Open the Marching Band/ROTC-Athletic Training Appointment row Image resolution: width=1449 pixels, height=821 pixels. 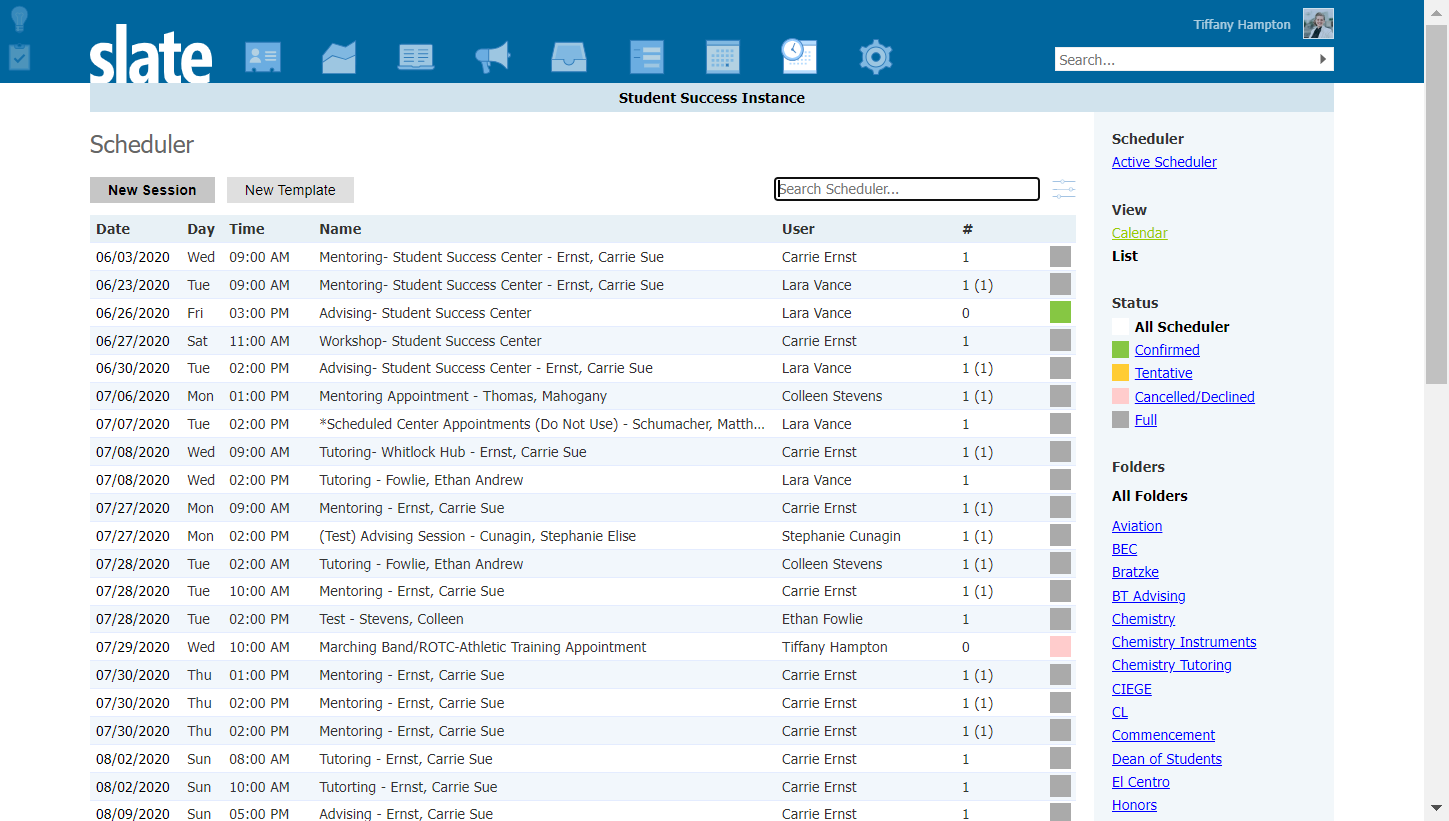point(583,647)
